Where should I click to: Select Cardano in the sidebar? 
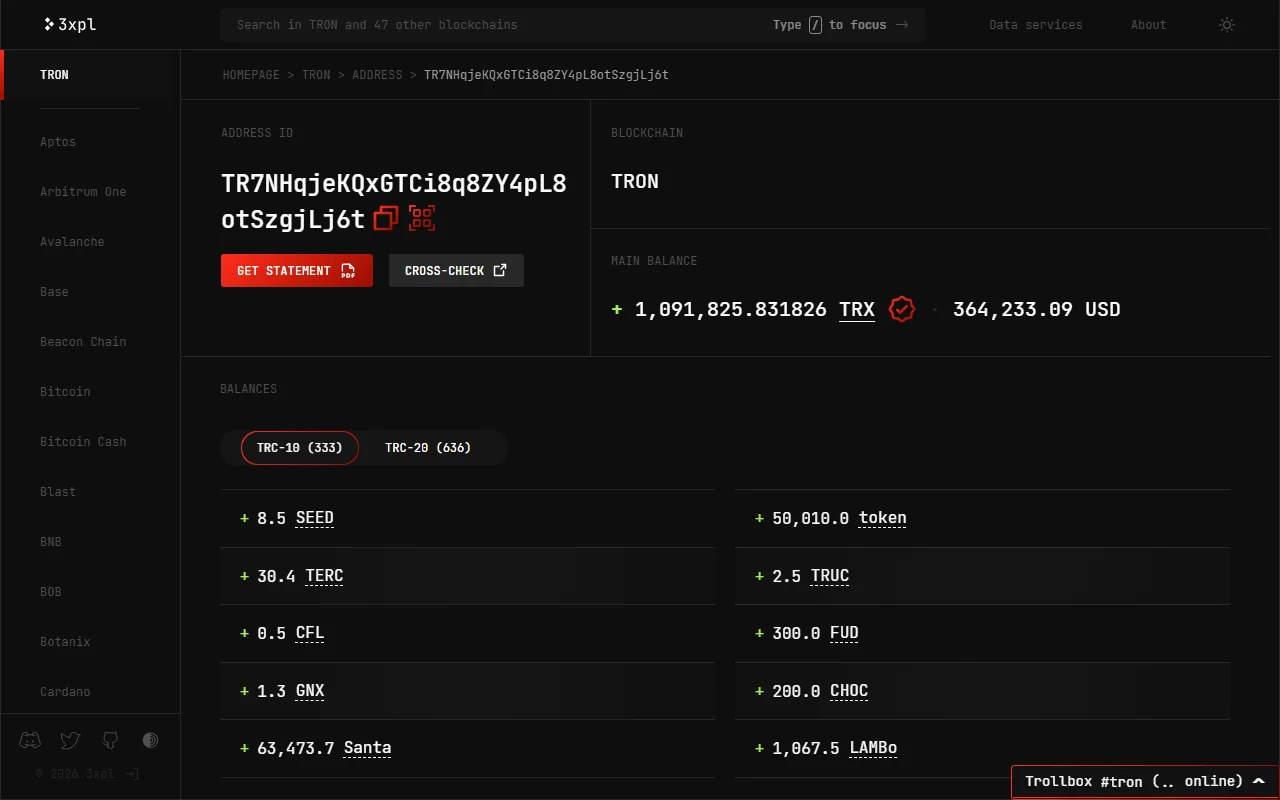65,692
